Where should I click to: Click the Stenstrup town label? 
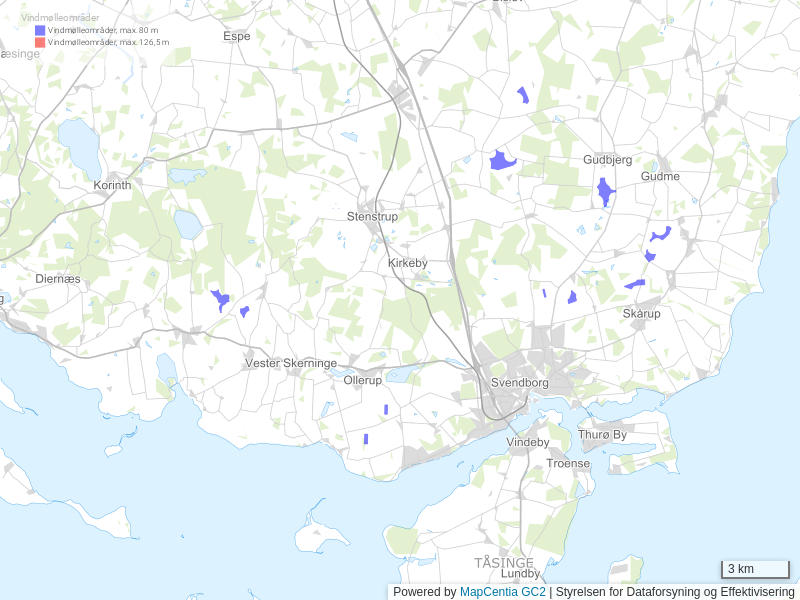tap(372, 216)
